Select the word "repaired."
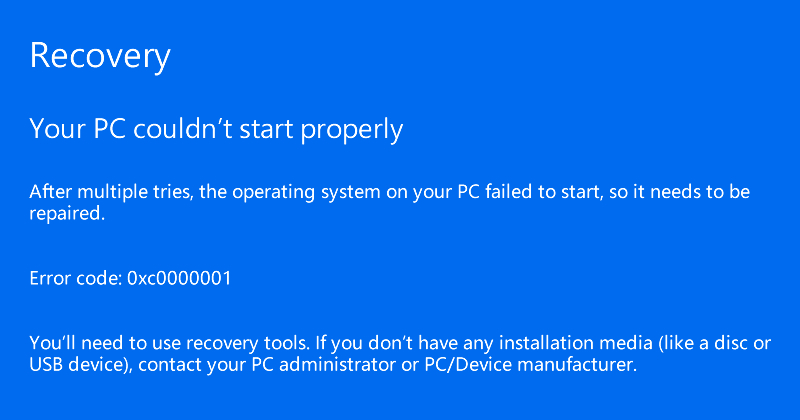The image size is (800, 420). tap(67, 214)
